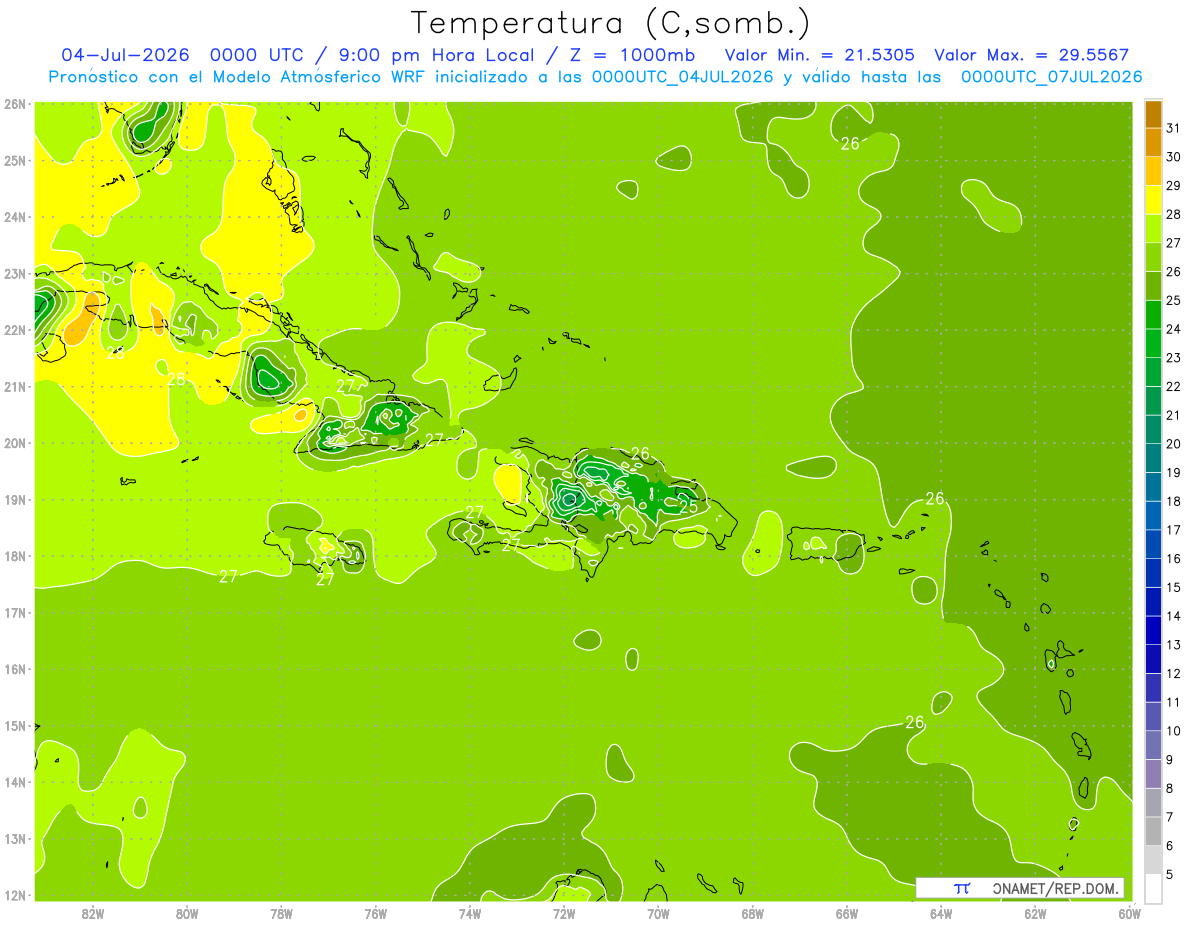Click the latitude axis label "24N"
1200x927 pixels.
coord(14,216)
